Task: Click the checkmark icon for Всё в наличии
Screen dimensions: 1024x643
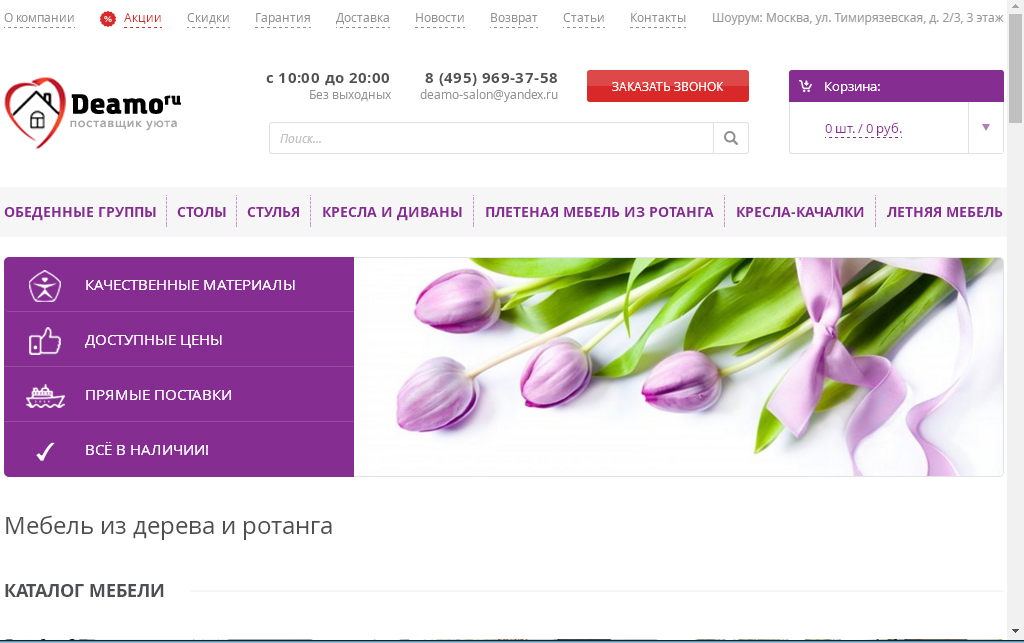Action: (x=45, y=451)
